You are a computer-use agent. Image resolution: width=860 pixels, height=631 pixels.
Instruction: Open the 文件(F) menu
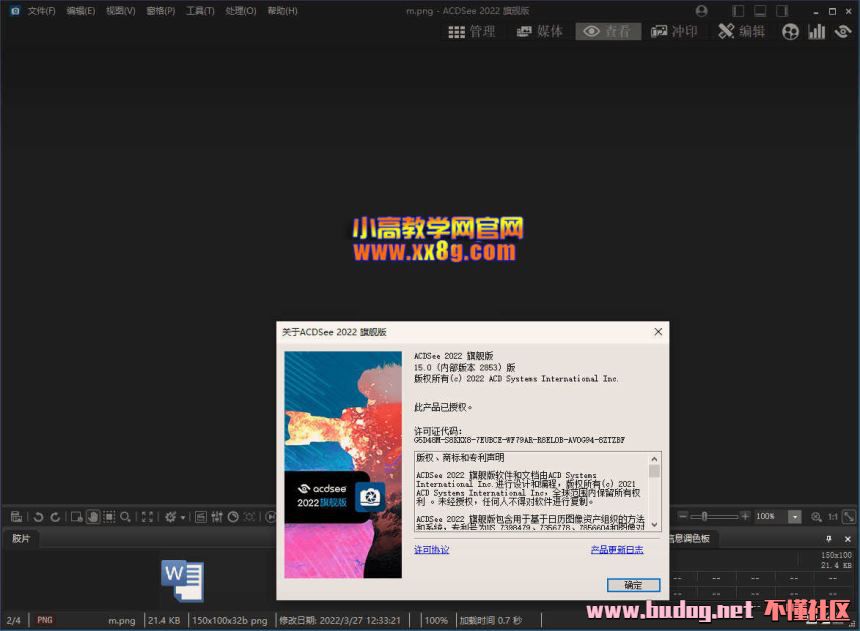pyautogui.click(x=42, y=10)
